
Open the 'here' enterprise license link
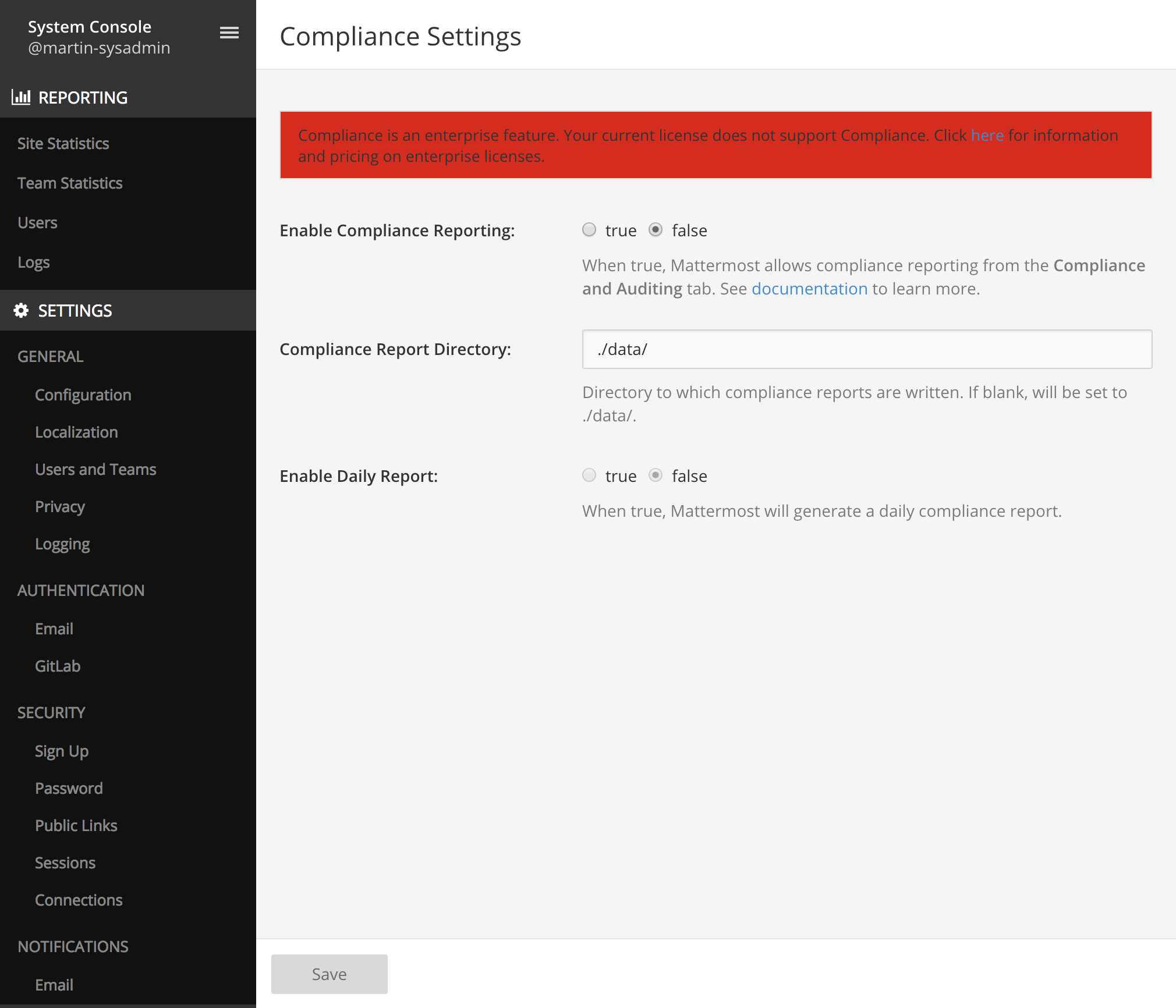click(987, 135)
